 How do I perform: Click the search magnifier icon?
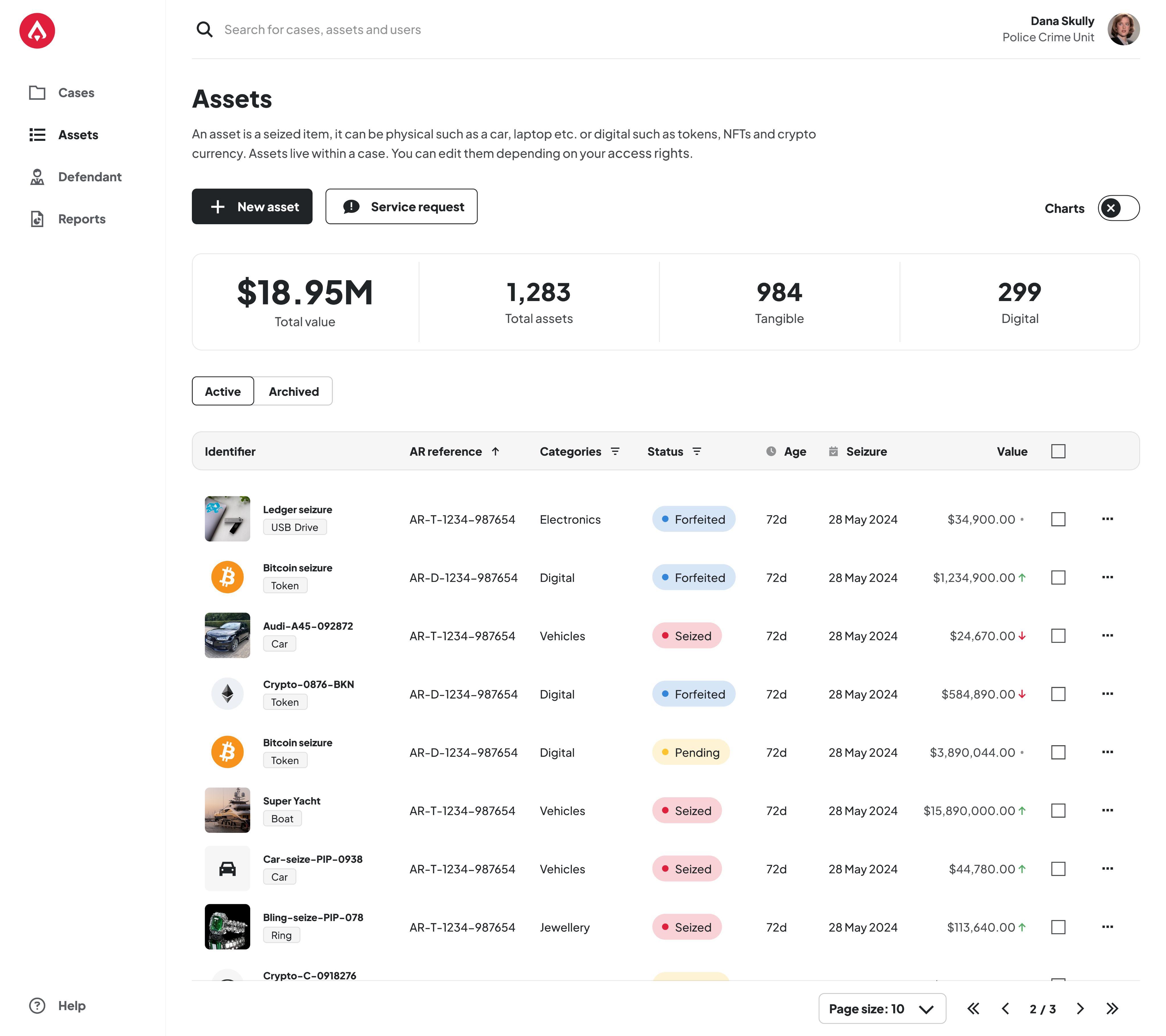[x=204, y=30]
